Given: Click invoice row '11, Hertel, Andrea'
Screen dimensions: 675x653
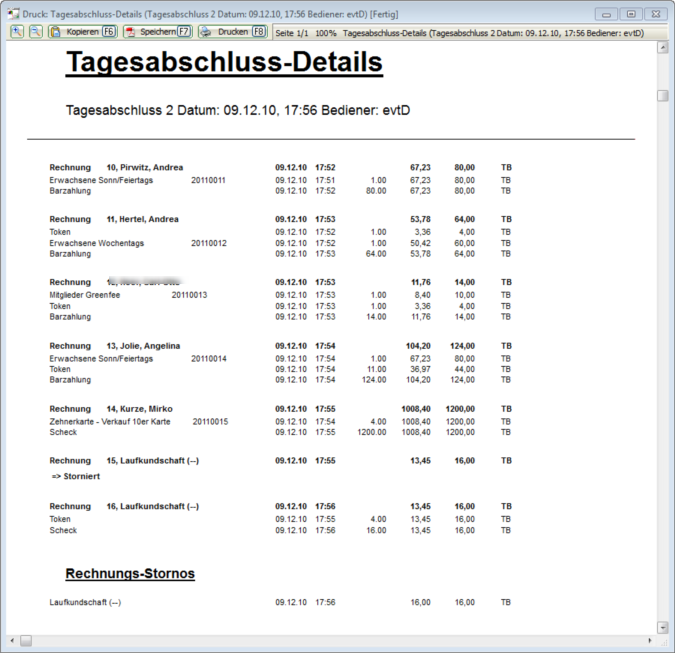Looking at the screenshot, I should (280, 219).
